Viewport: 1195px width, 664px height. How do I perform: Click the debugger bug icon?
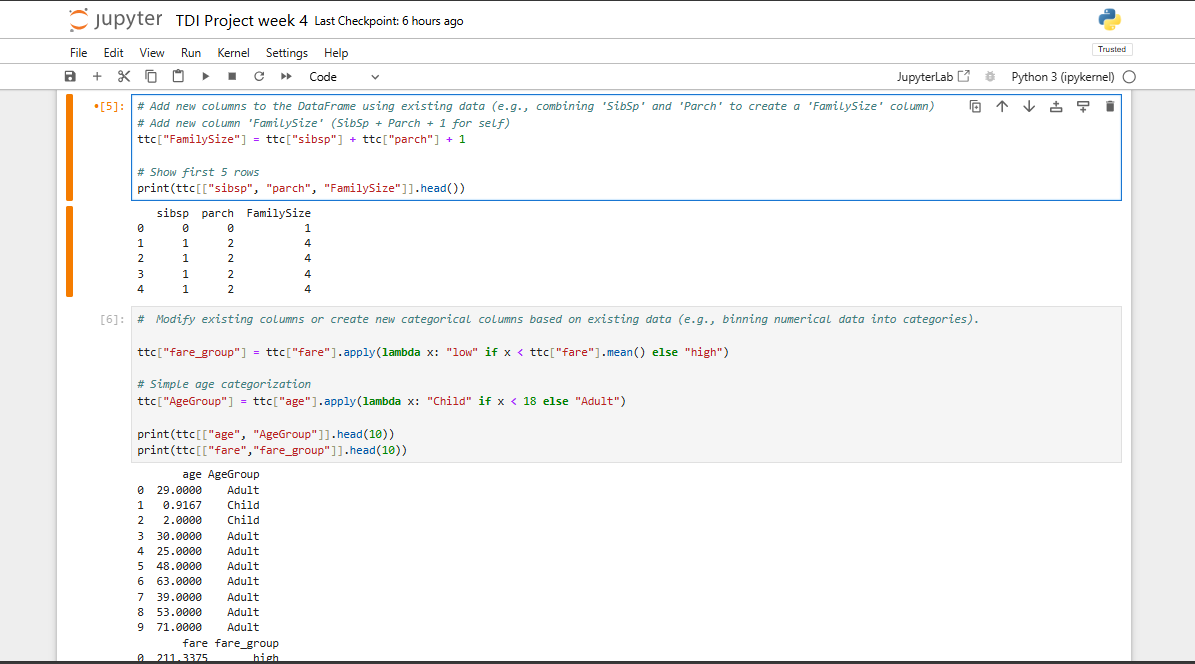[x=990, y=77]
